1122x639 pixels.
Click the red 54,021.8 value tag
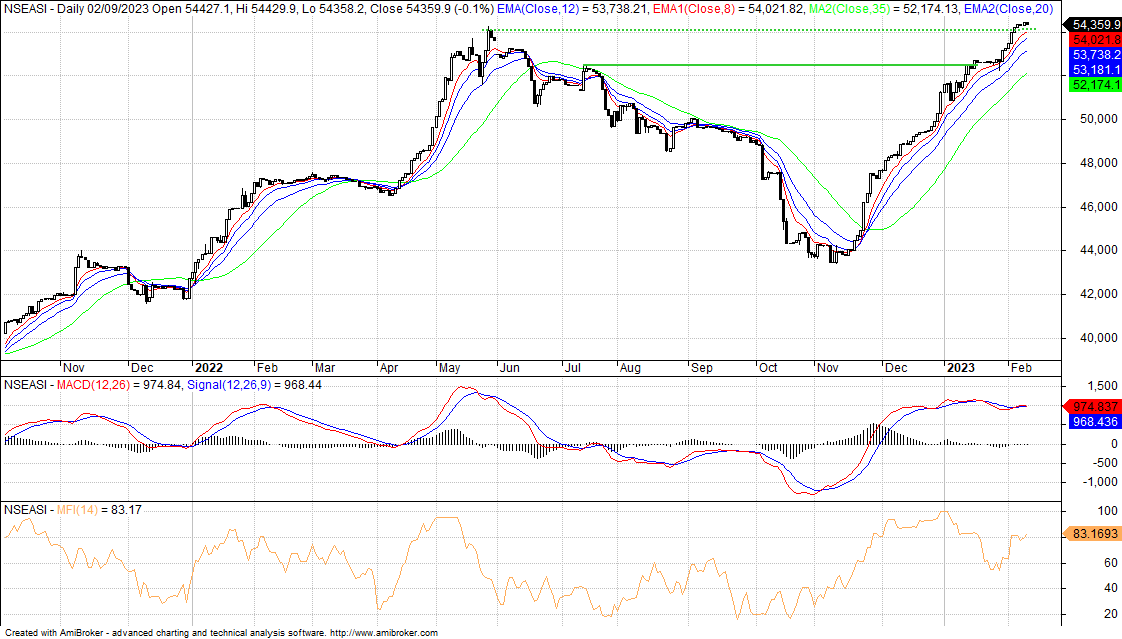point(1095,40)
